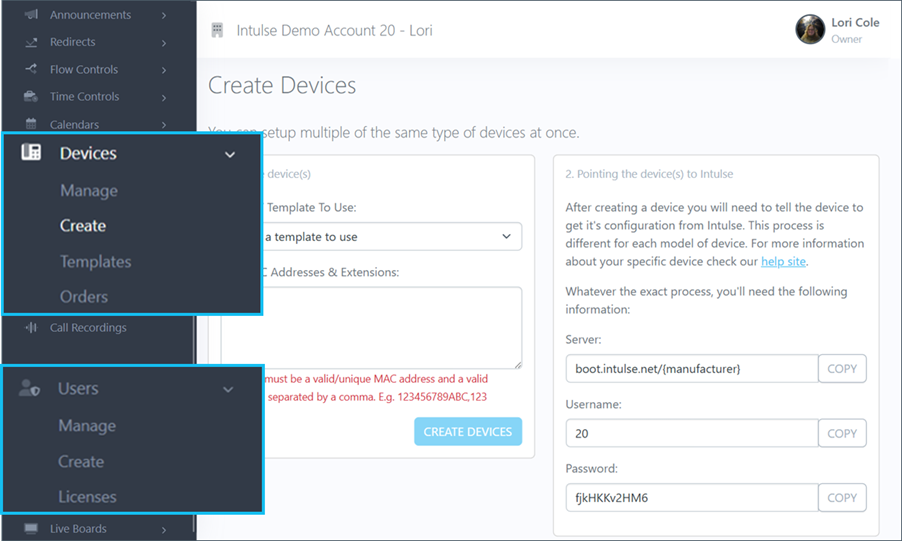Click the Flow Controls icon
The image size is (902, 541).
pyautogui.click(x=31, y=70)
